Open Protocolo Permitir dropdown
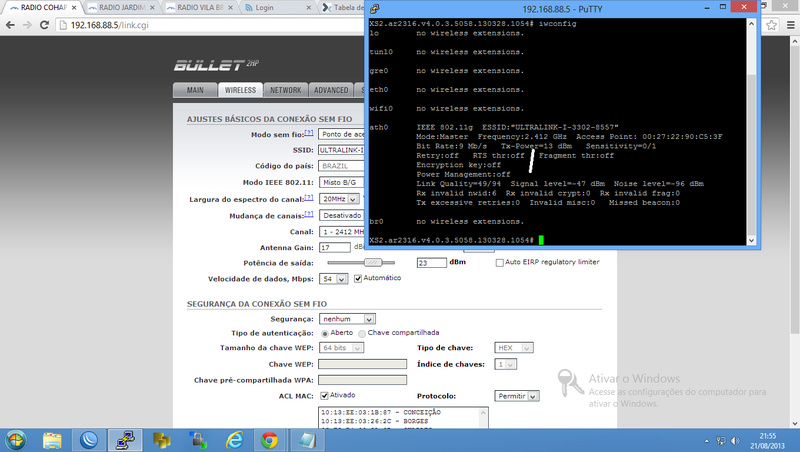Image resolution: width=800 pixels, height=452 pixels. point(517,396)
